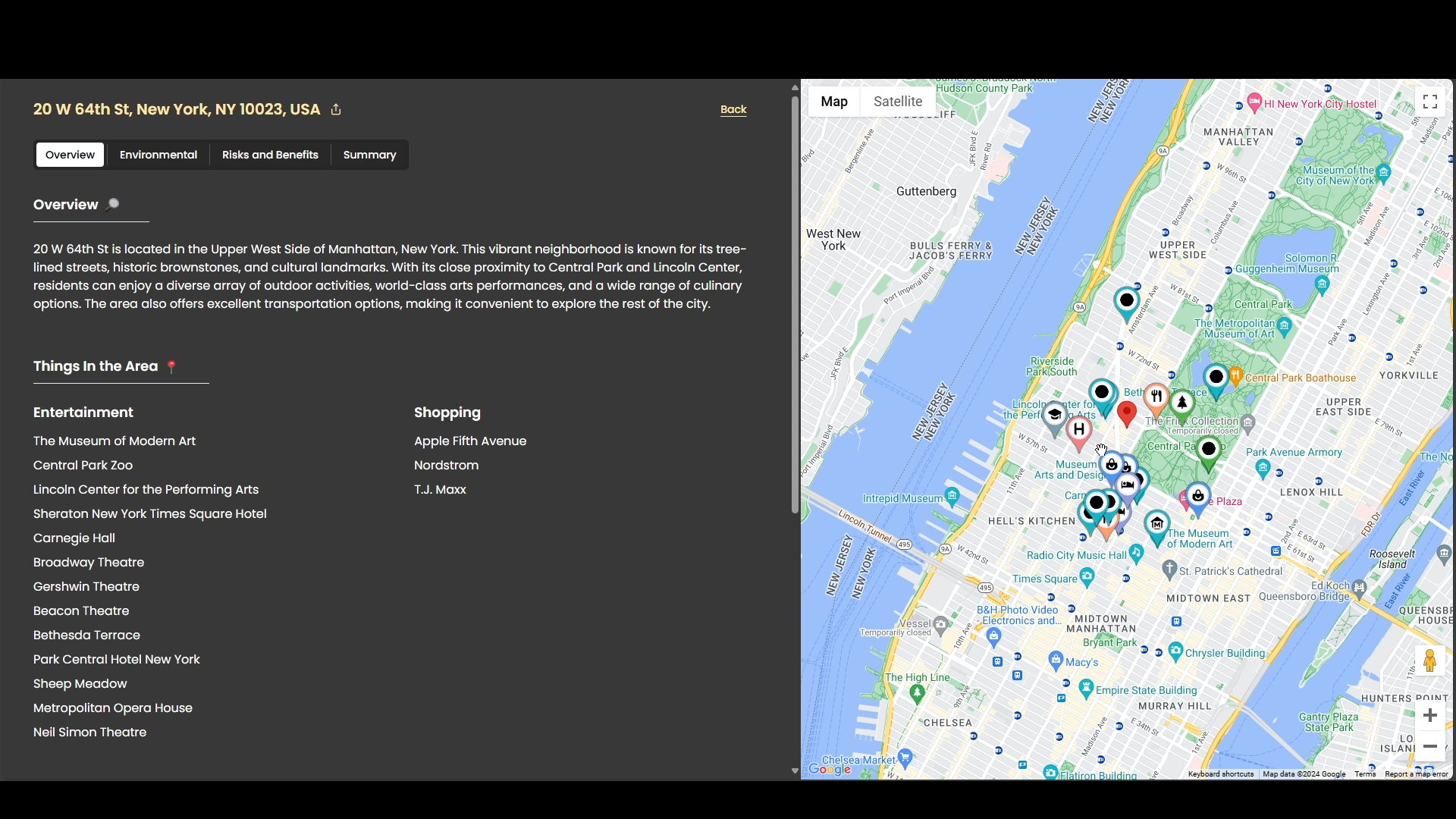The image size is (1456, 819).
Task: Select the Risks and Benefits tab
Action: point(270,155)
